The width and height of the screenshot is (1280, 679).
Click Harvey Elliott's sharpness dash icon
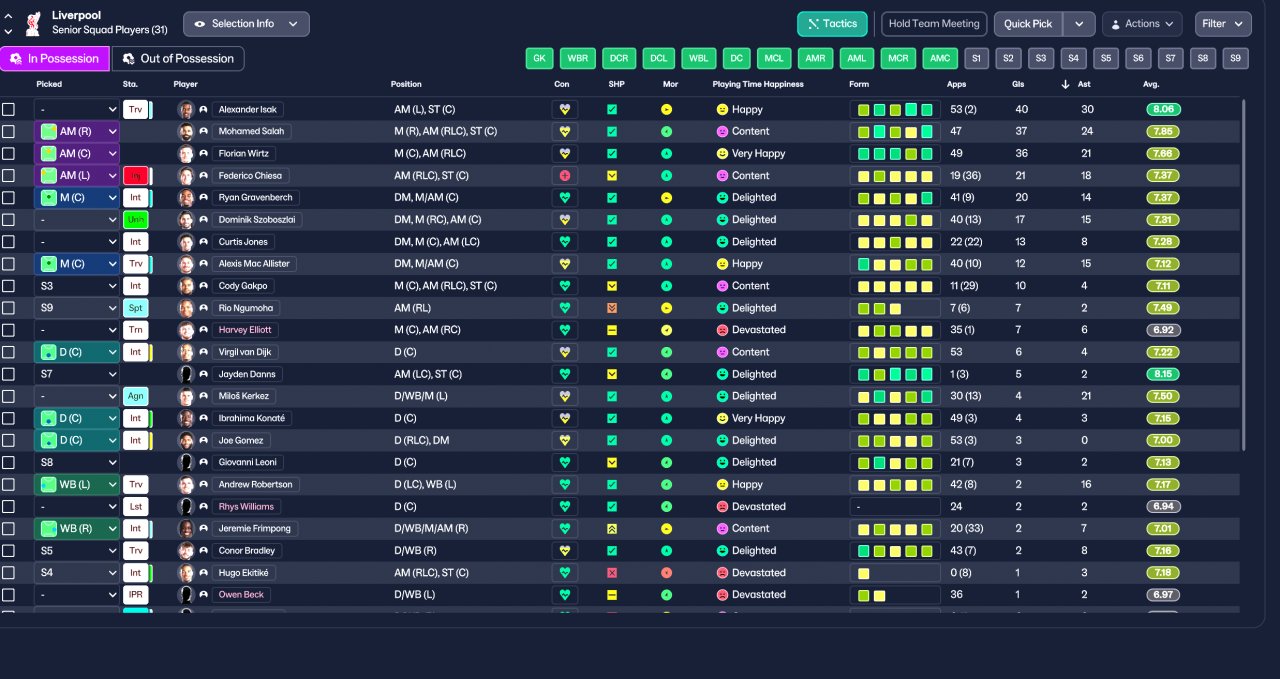coord(612,330)
